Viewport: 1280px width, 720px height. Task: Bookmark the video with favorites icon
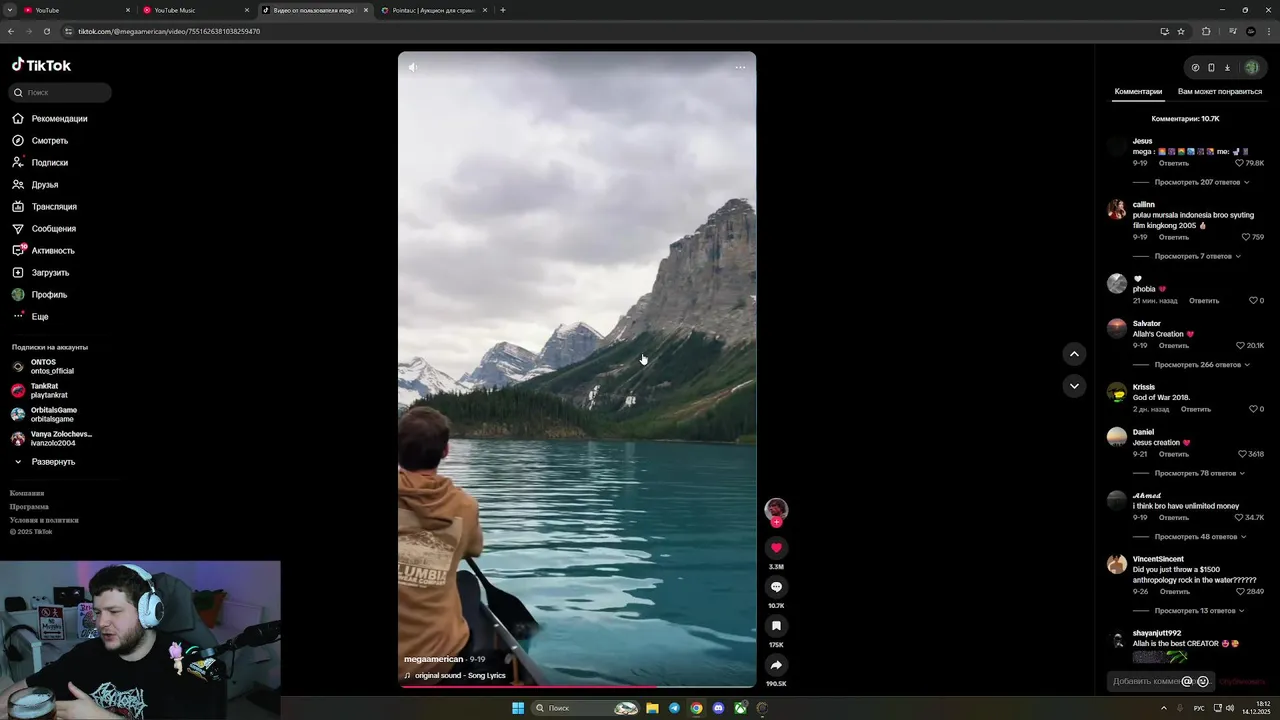point(776,626)
